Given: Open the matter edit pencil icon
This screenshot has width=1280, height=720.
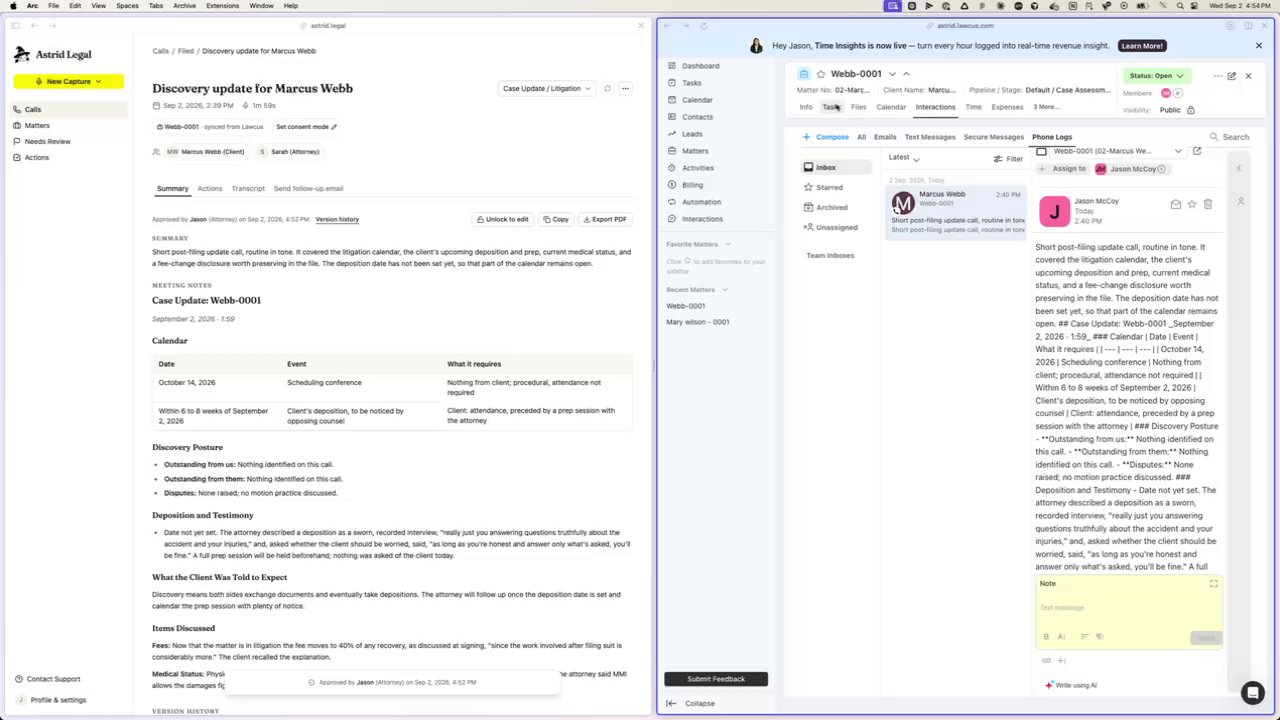Looking at the screenshot, I should pyautogui.click(x=1232, y=76).
